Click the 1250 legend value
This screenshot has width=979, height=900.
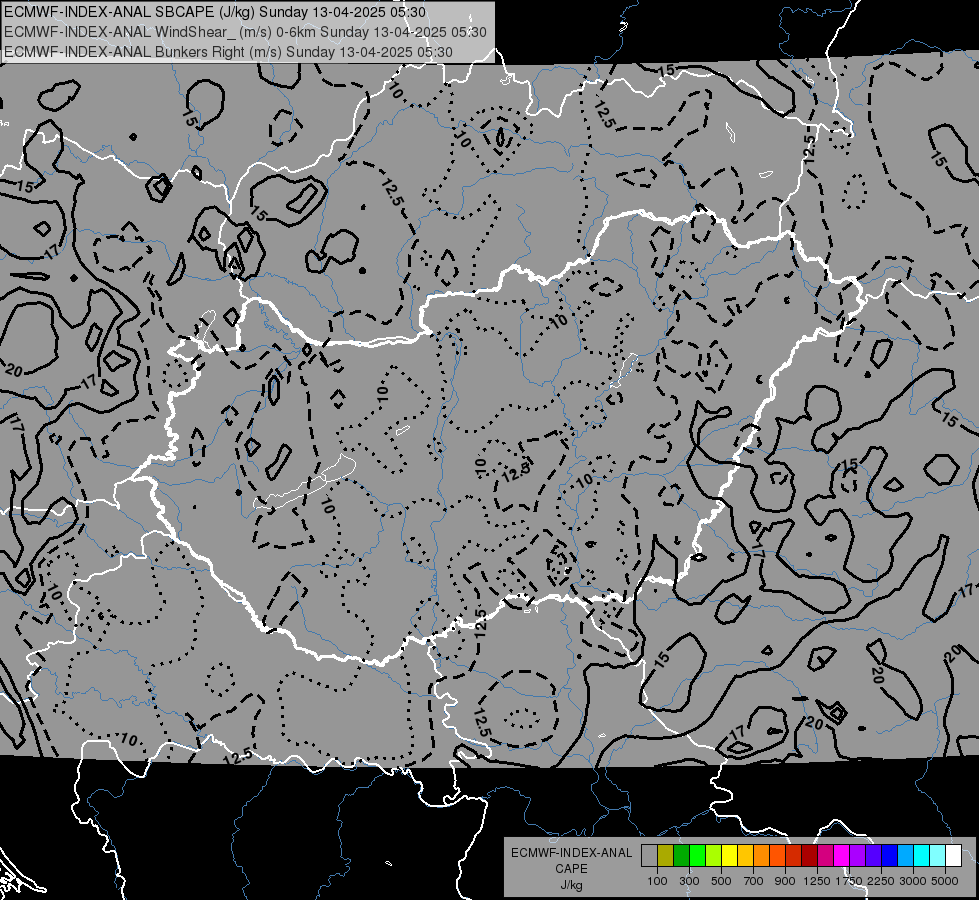[x=817, y=881]
